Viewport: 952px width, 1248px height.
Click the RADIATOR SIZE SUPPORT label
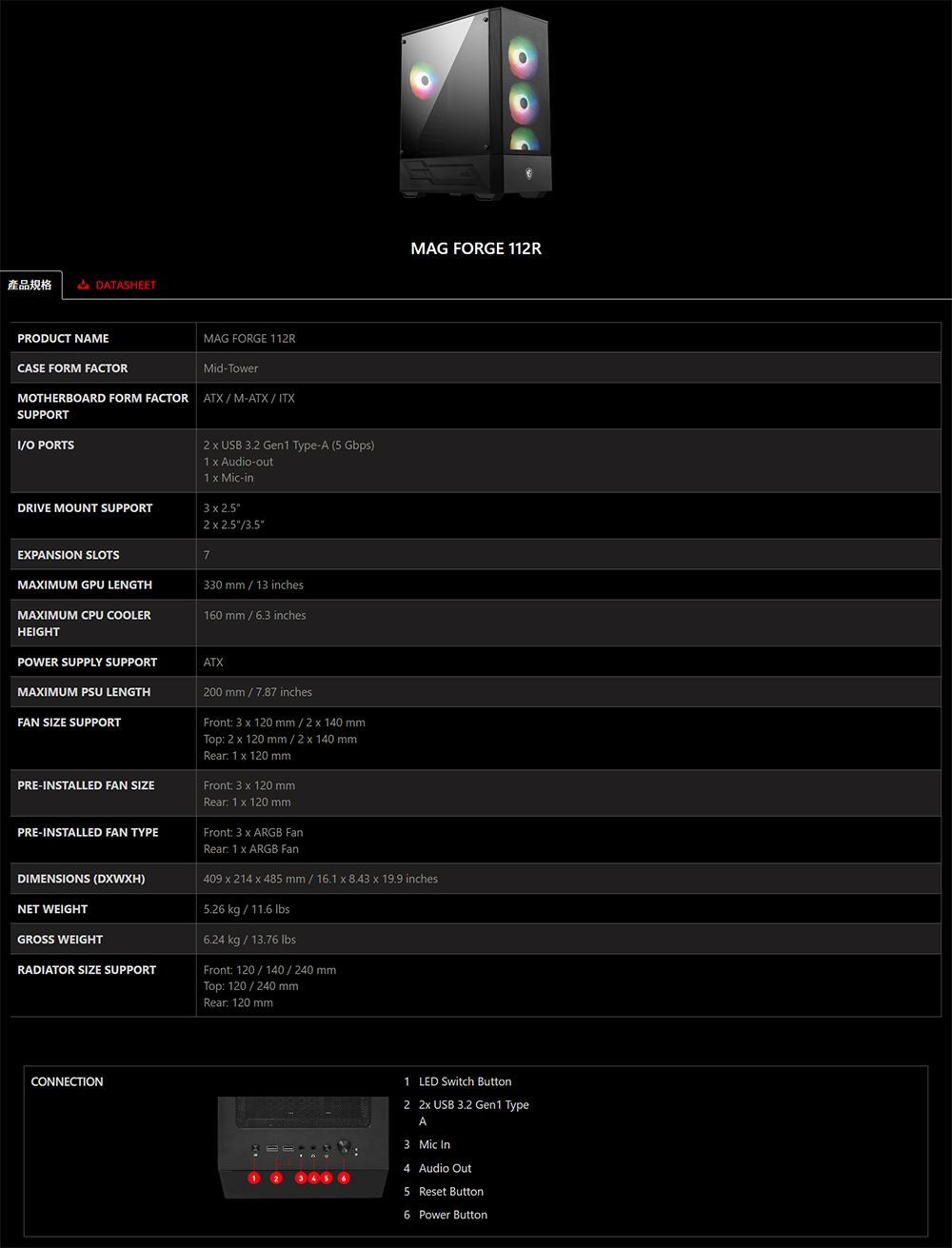point(87,970)
